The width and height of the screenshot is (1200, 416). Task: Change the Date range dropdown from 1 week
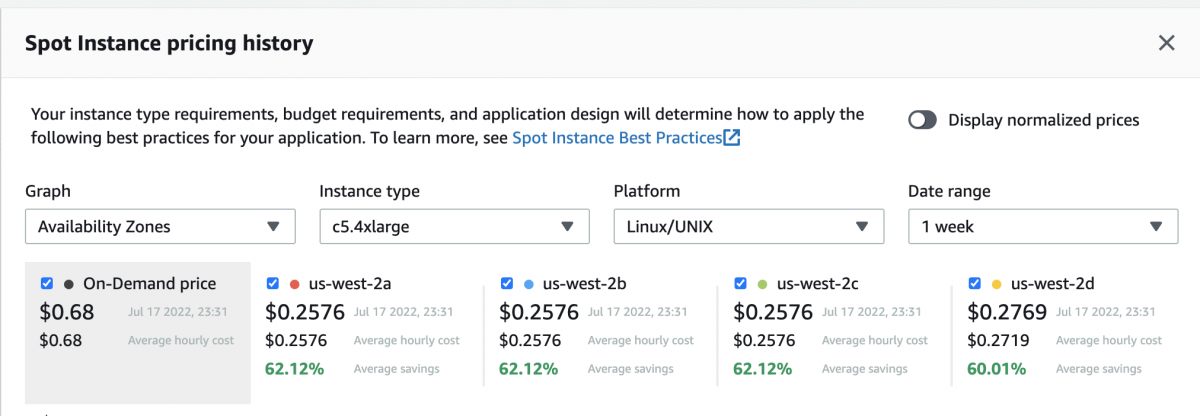tap(1043, 226)
